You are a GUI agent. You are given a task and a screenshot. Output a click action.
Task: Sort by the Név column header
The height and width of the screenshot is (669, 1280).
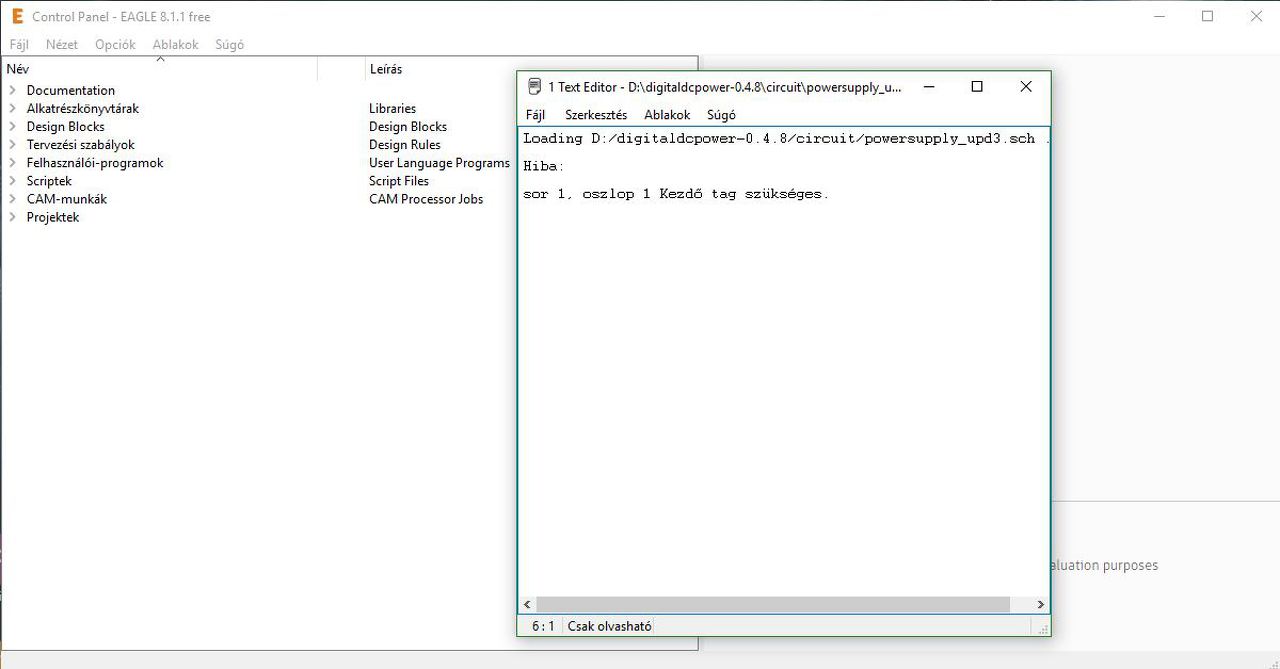pyautogui.click(x=159, y=69)
